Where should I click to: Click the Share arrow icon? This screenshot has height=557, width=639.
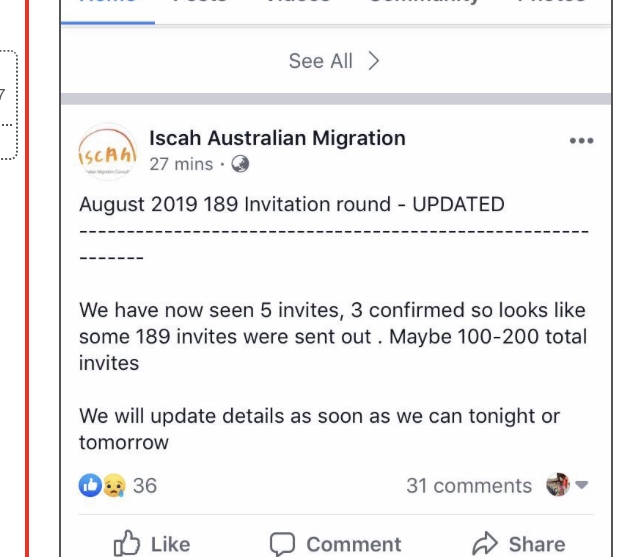pos(485,544)
